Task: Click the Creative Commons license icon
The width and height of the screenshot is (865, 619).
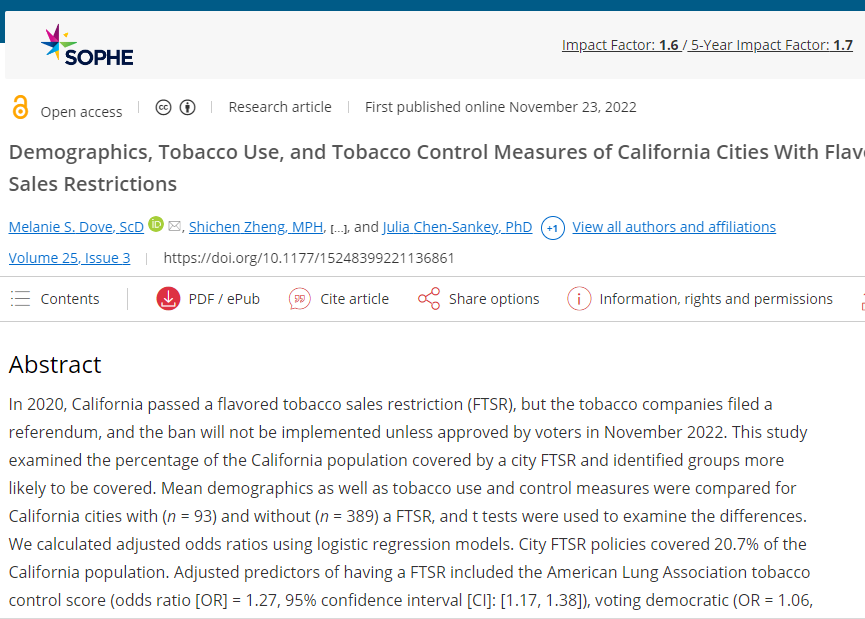Action: click(x=164, y=107)
